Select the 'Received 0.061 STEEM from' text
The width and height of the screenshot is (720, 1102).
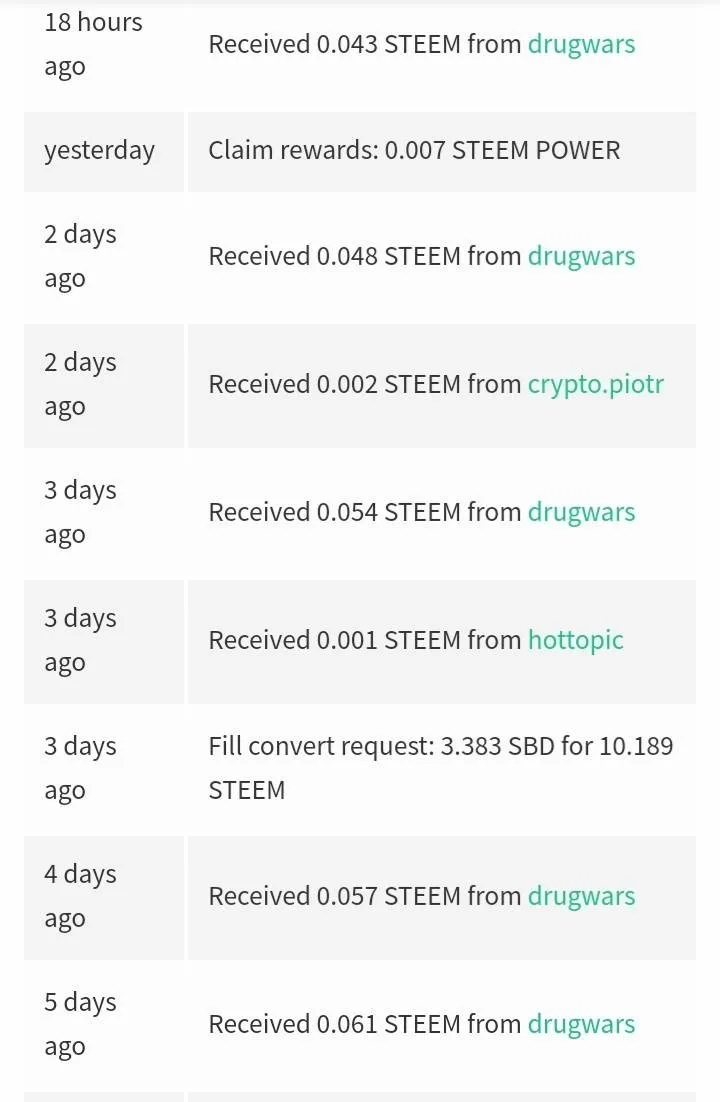coord(365,1025)
